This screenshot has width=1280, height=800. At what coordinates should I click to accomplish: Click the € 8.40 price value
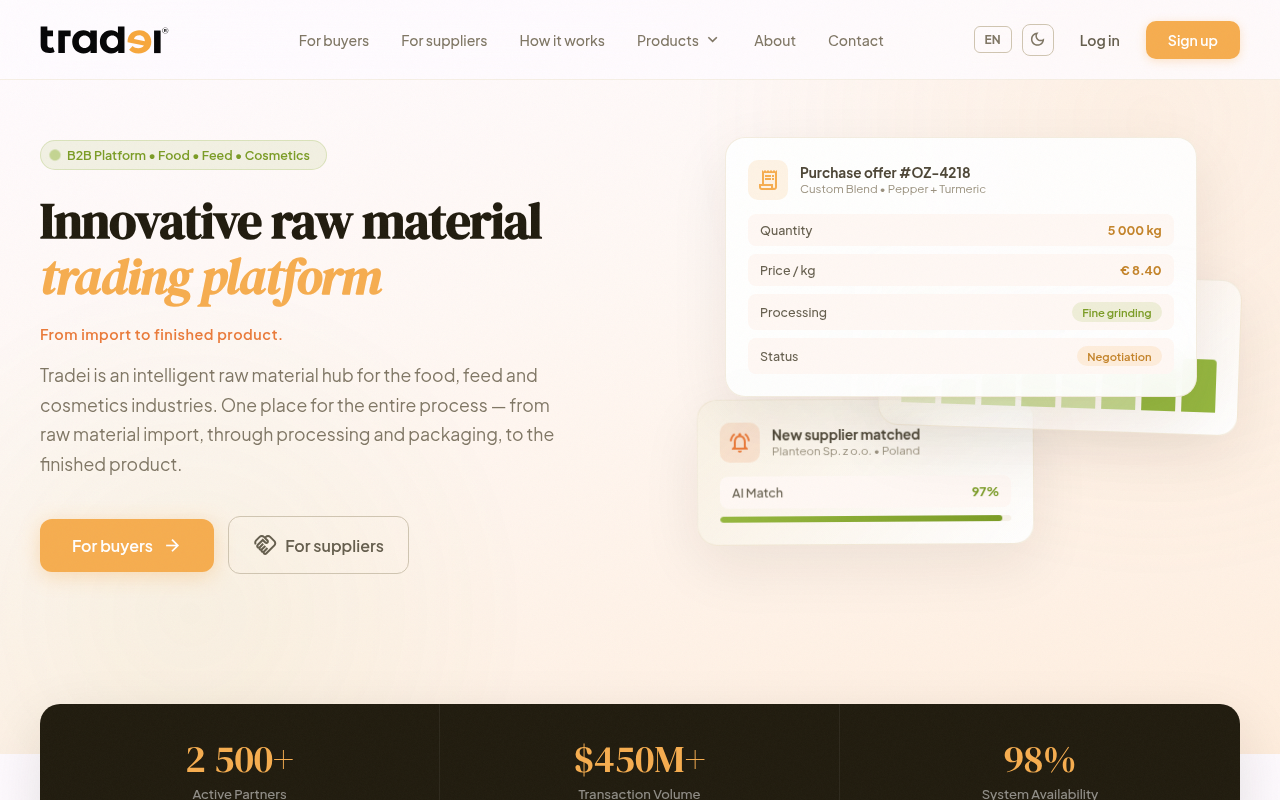pos(1141,270)
